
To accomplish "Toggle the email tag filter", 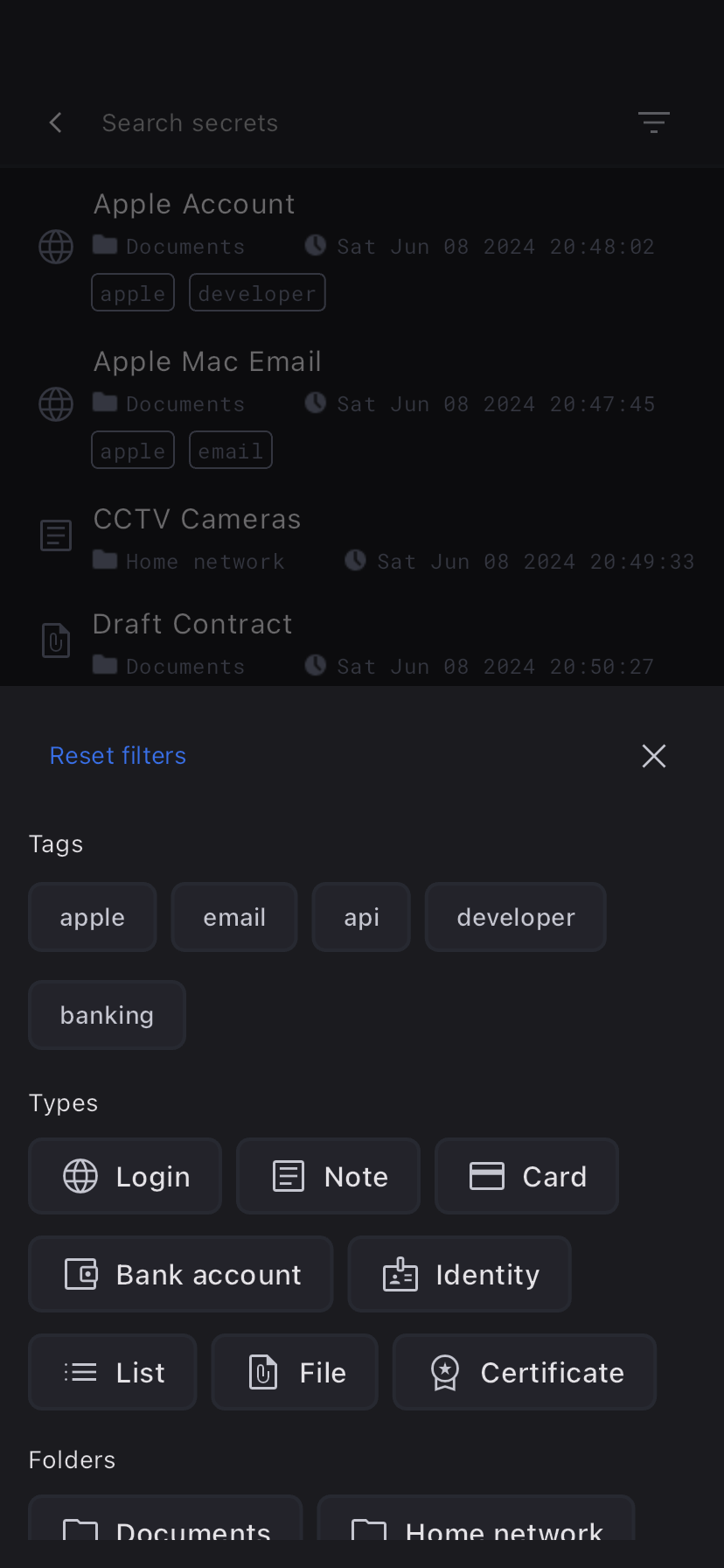I will coord(234,917).
